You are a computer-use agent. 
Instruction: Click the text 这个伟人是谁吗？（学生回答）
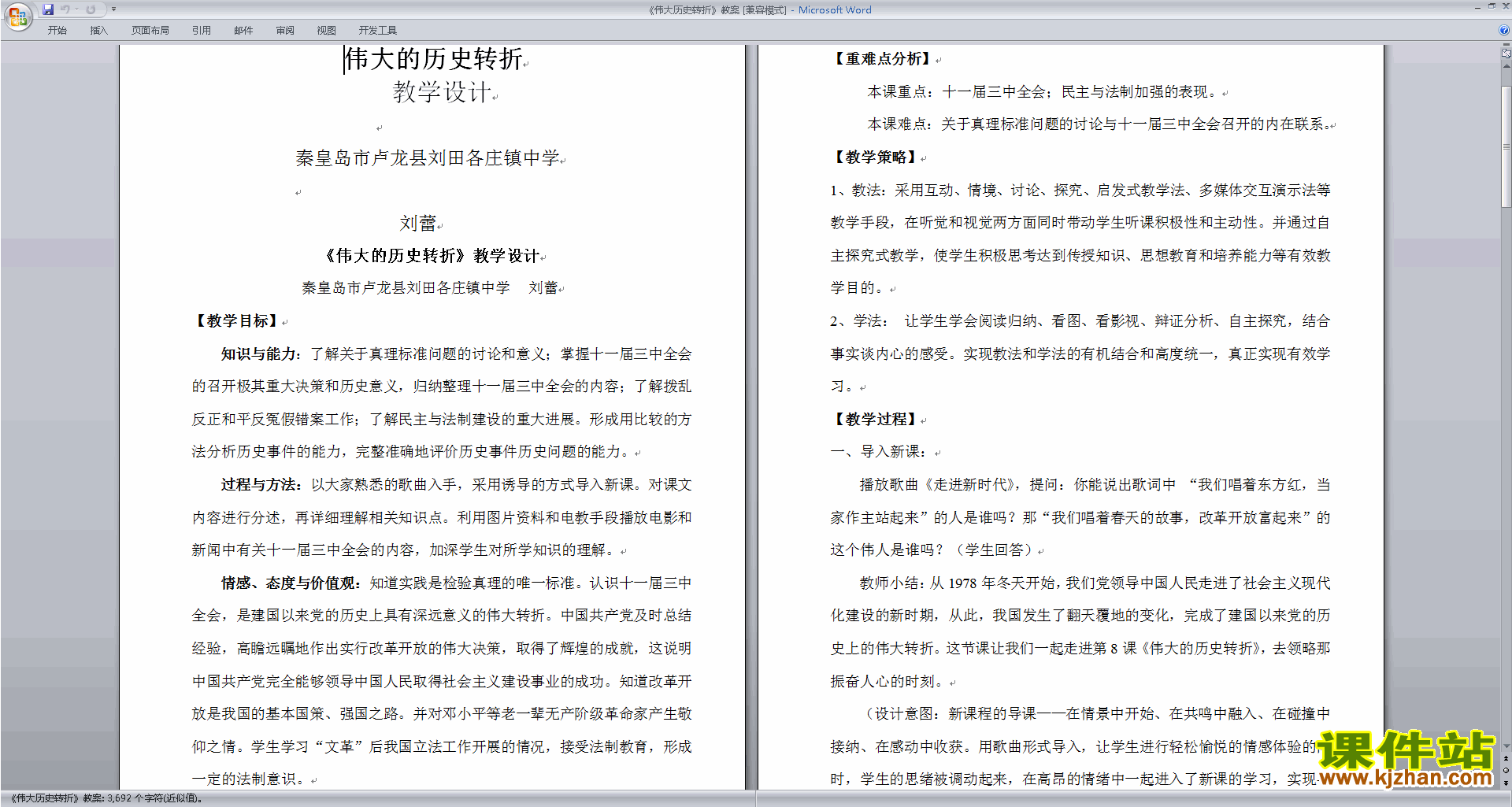(933, 550)
